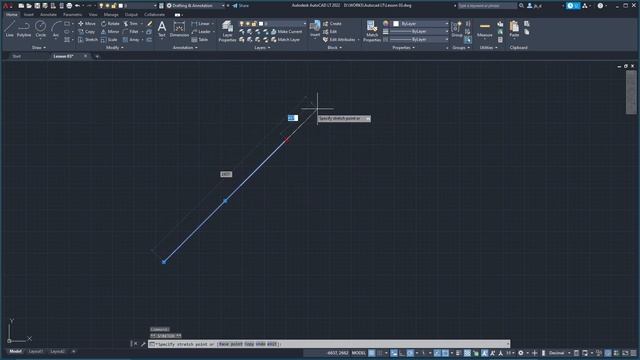The image size is (640, 360).
Task: Switch to the Layout1 tab
Action: coord(36,351)
